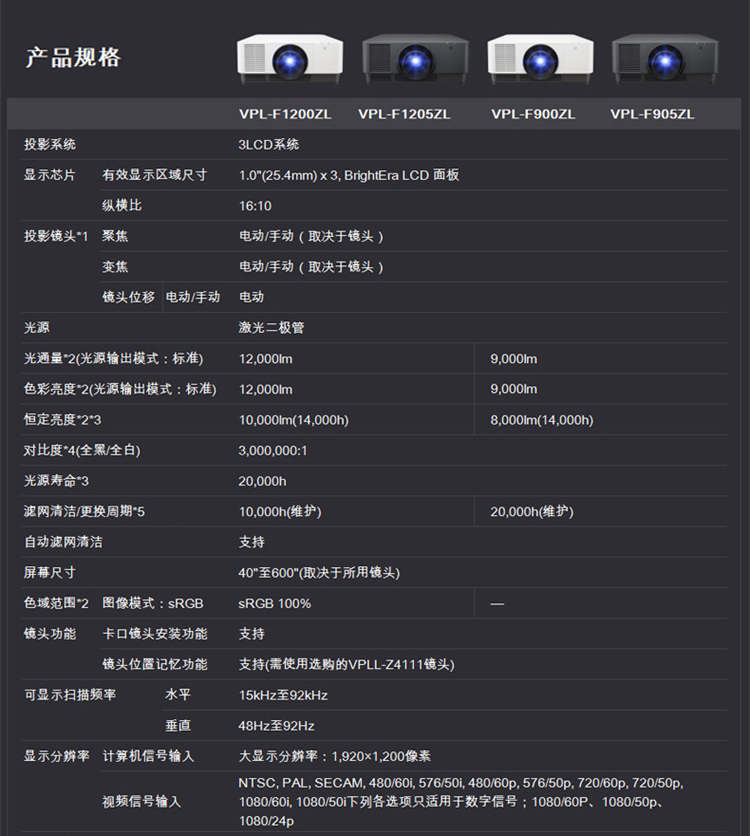Click the black VPL-F1205ZL projector image
The height and width of the screenshot is (836, 750).
click(x=415, y=60)
